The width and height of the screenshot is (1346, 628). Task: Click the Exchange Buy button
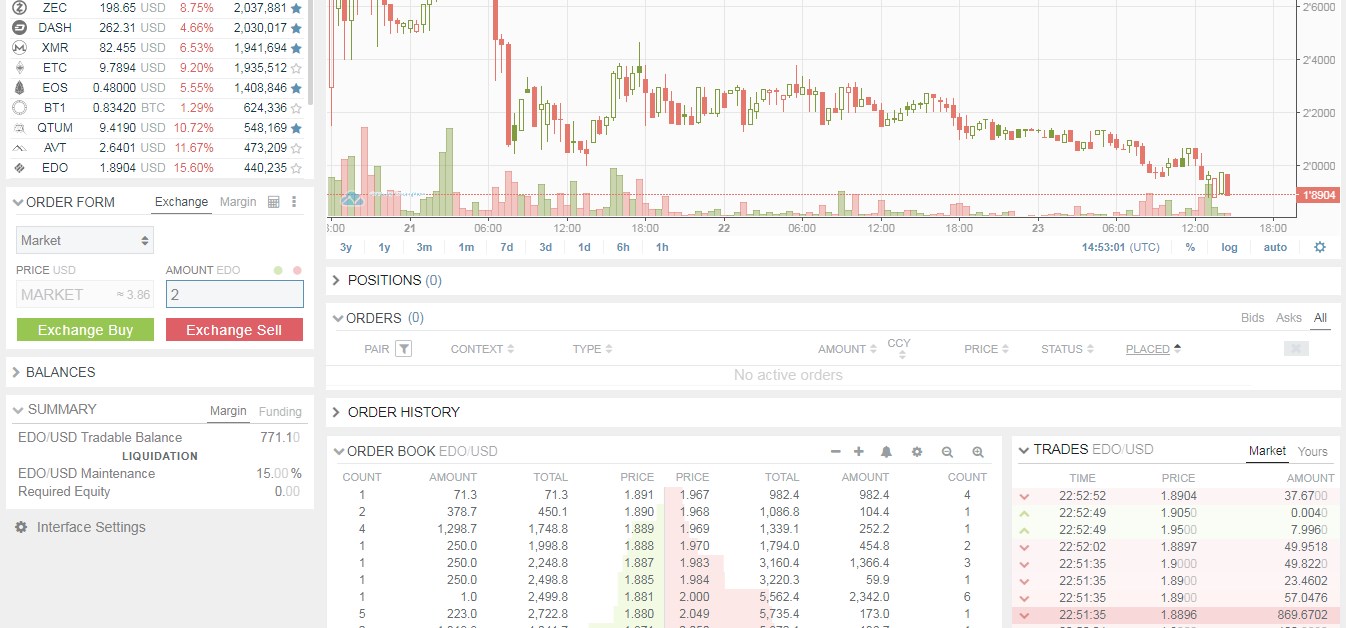click(x=84, y=329)
